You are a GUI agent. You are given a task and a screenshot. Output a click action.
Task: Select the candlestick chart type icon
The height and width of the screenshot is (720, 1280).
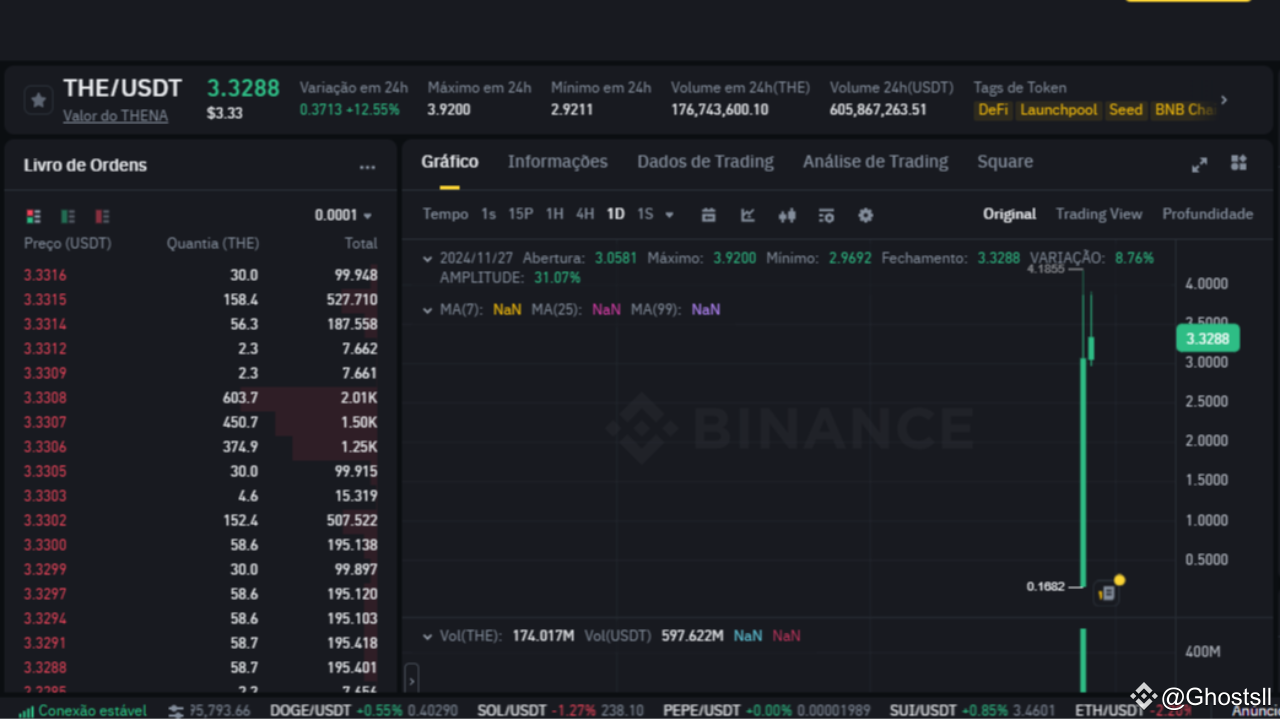pyautogui.click(x=788, y=215)
